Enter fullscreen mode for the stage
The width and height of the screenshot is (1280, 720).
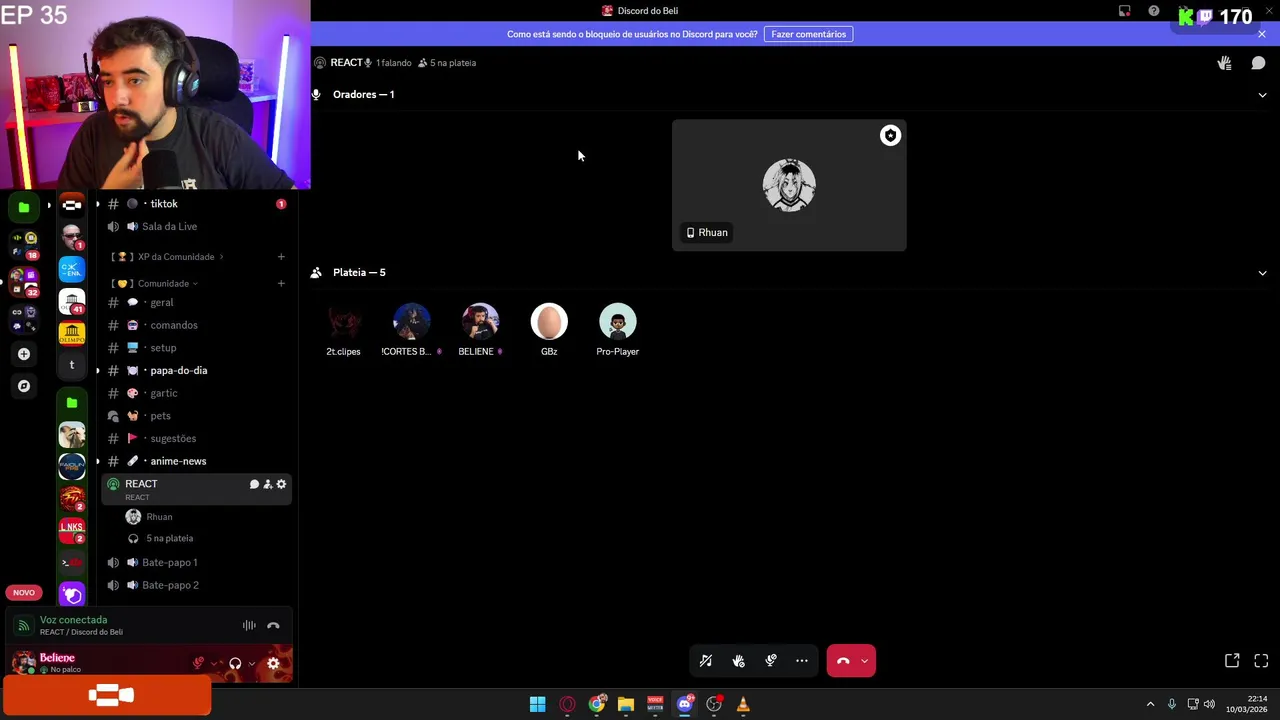[x=1261, y=661]
